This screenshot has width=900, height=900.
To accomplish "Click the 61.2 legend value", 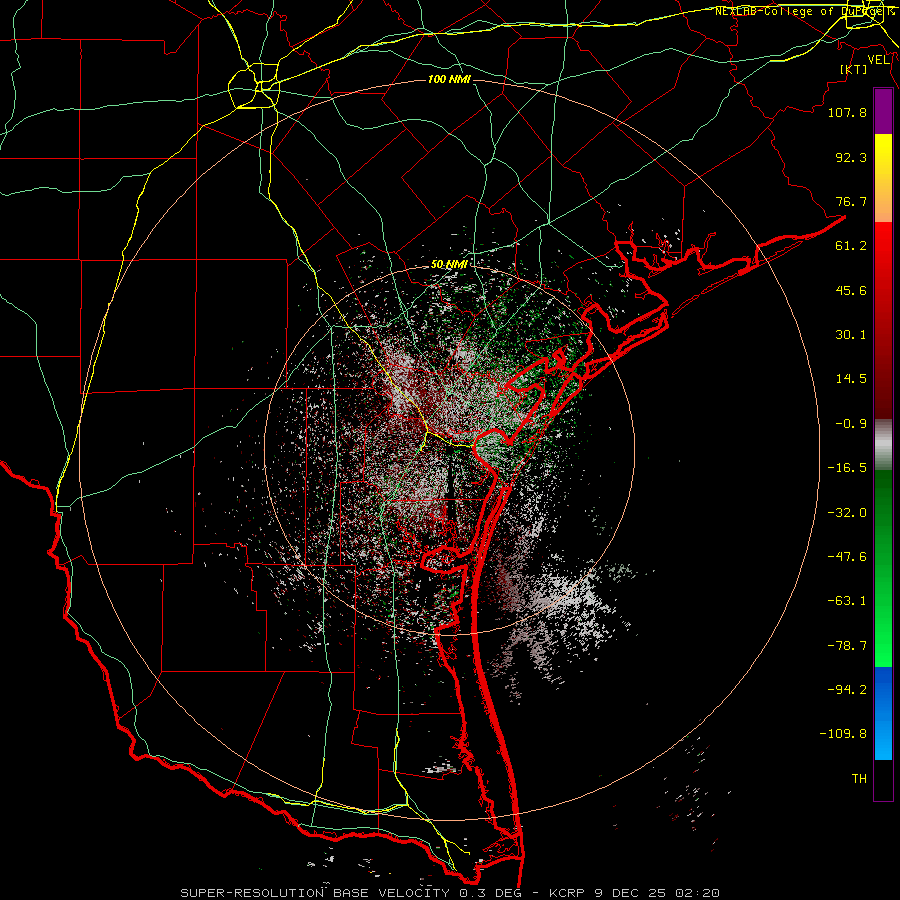I will coord(851,246).
